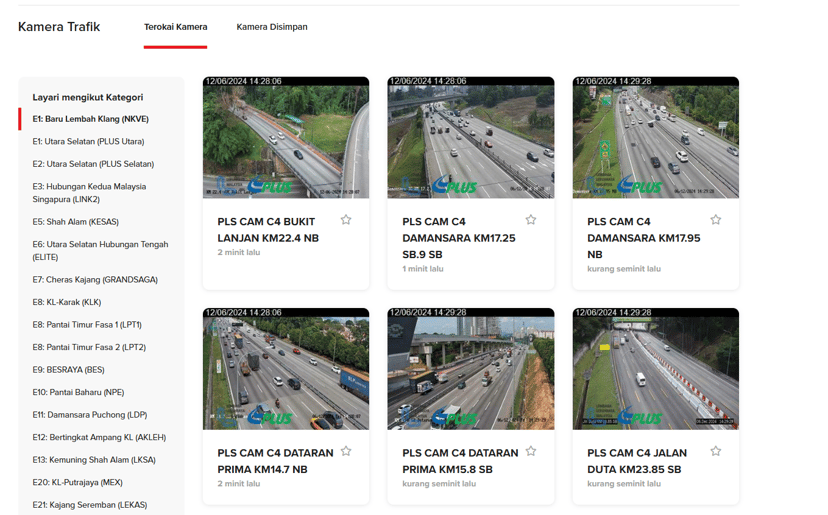Image resolution: width=828 pixels, height=515 pixels.
Task: Click title PLS CAM C4 JALAN DUTA KM23.85 SB
Action: 637,461
